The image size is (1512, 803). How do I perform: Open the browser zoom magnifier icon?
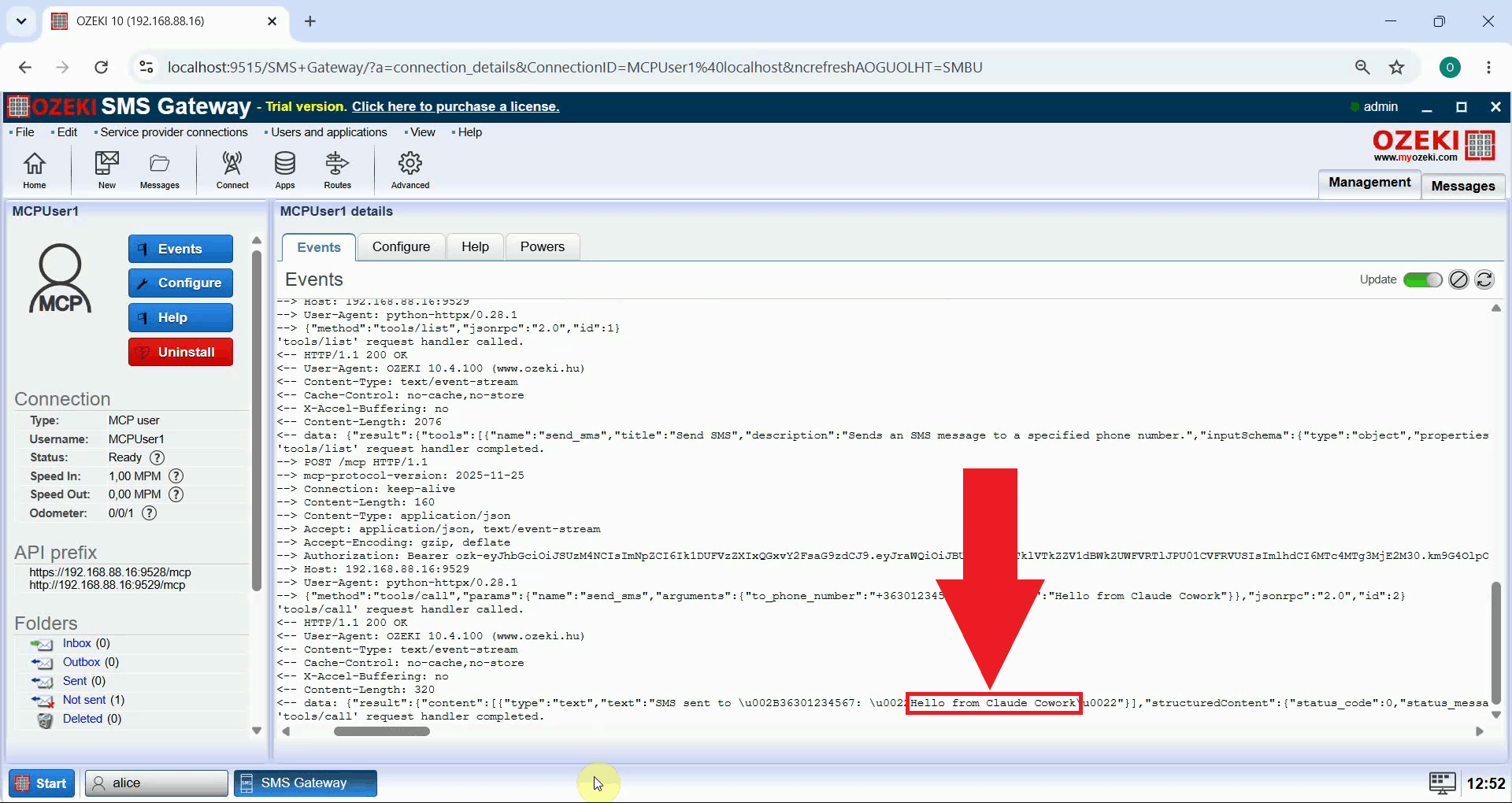pyautogui.click(x=1362, y=67)
